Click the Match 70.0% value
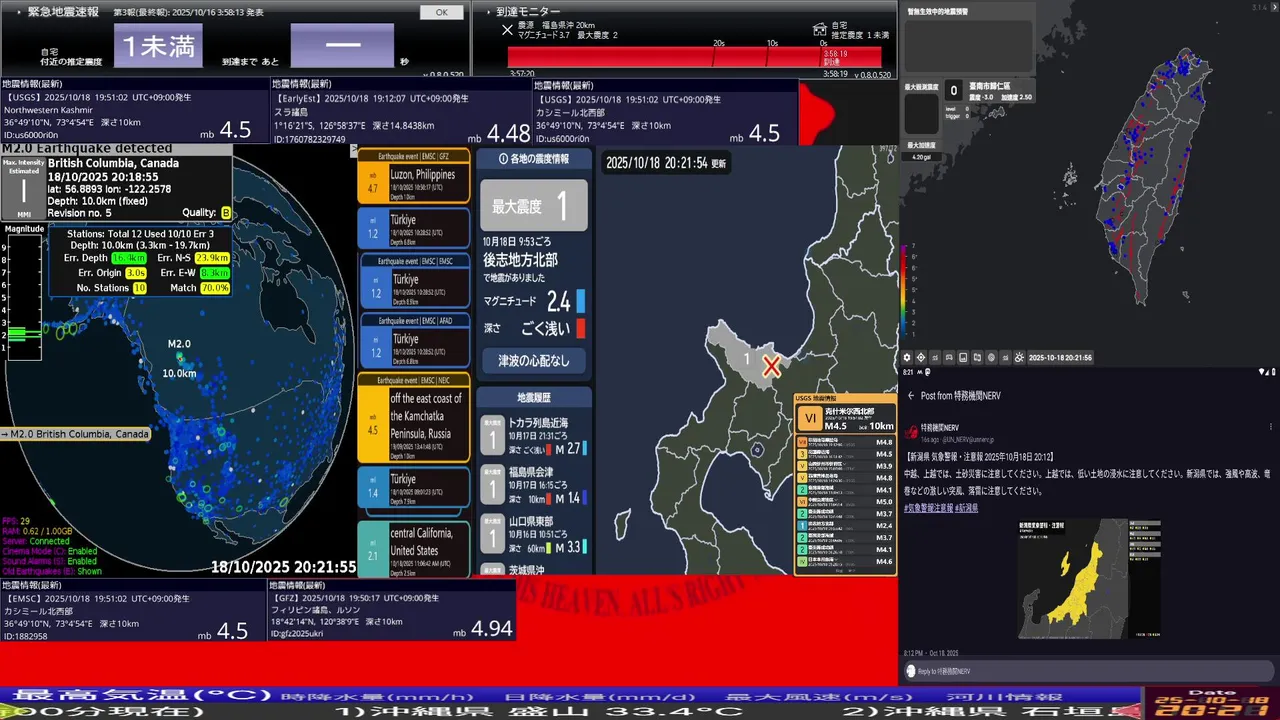Viewport: 1280px width, 720px height. pyautogui.click(x=215, y=288)
